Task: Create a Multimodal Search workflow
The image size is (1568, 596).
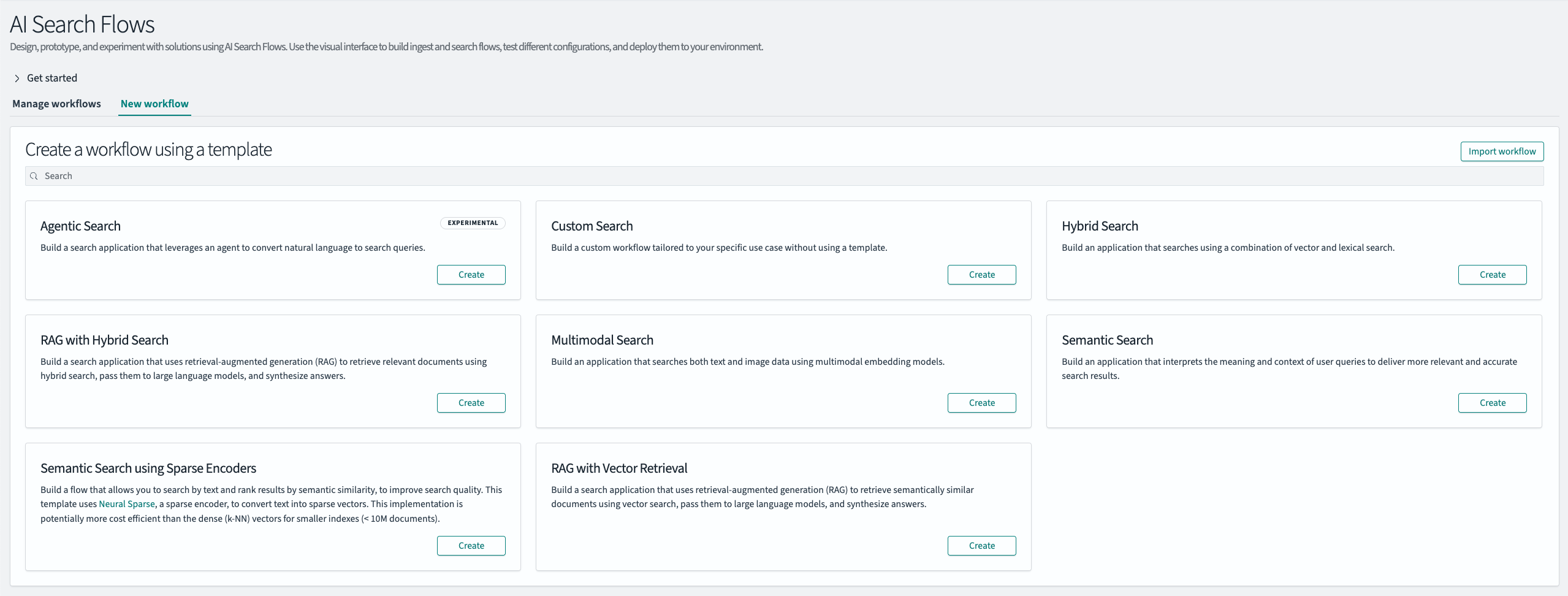Action: pos(981,402)
